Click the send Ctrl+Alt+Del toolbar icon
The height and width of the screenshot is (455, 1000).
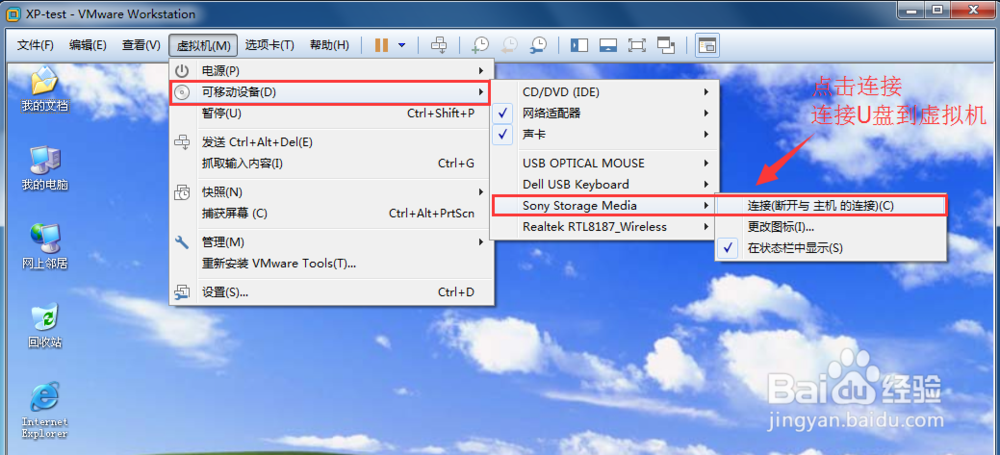(x=439, y=45)
